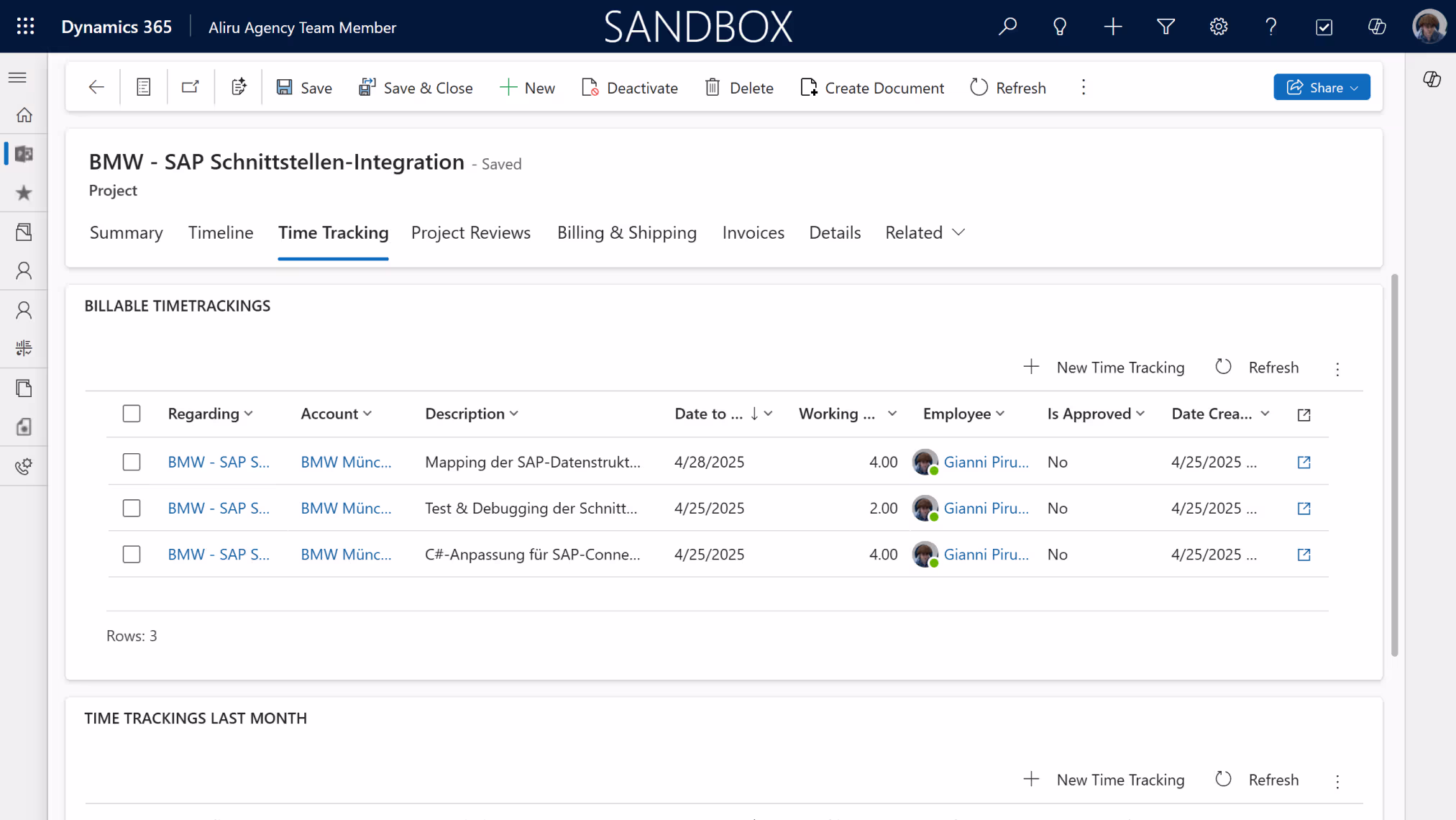Expand the Description column dropdown
1456x820 pixels.
(514, 414)
